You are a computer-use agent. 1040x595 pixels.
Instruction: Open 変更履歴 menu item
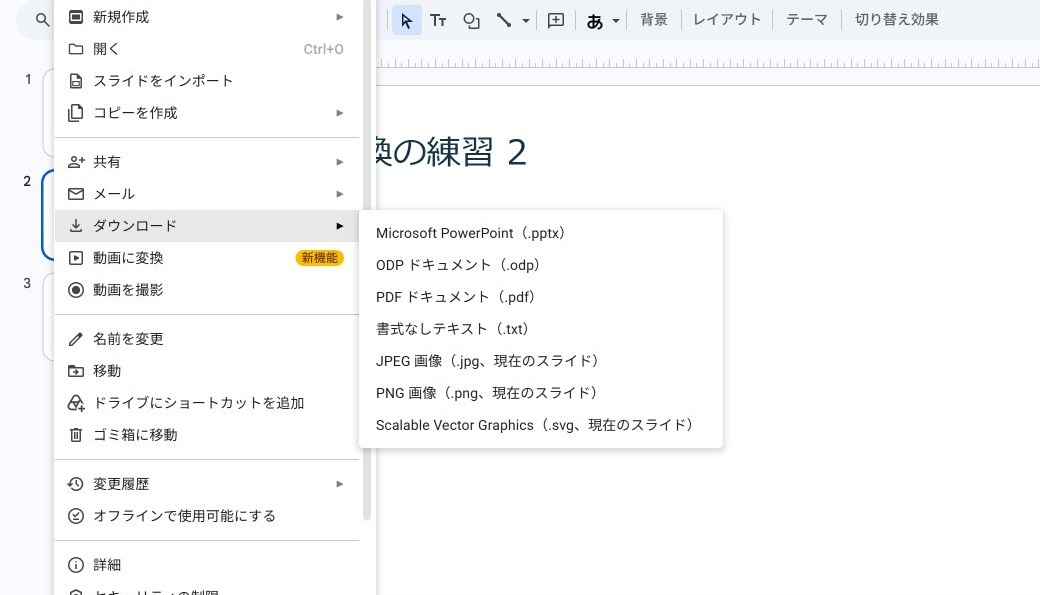207,484
